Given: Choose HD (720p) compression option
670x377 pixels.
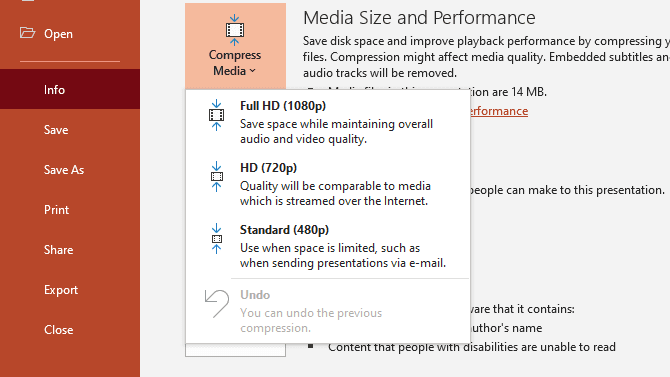Looking at the screenshot, I should click(x=328, y=184).
